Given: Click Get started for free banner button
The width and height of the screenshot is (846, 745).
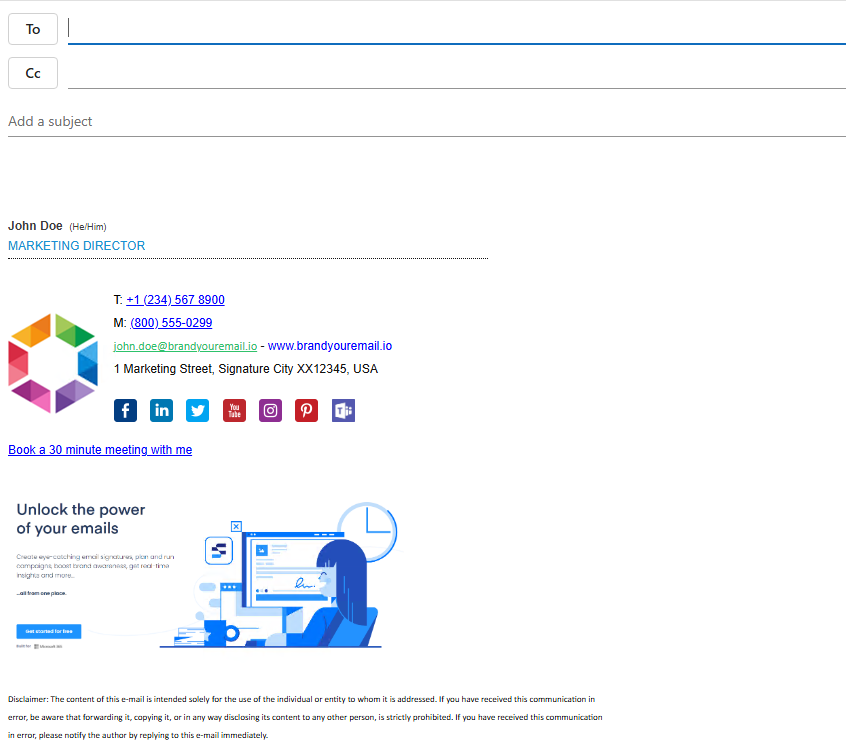Looking at the screenshot, I should click(x=49, y=631).
